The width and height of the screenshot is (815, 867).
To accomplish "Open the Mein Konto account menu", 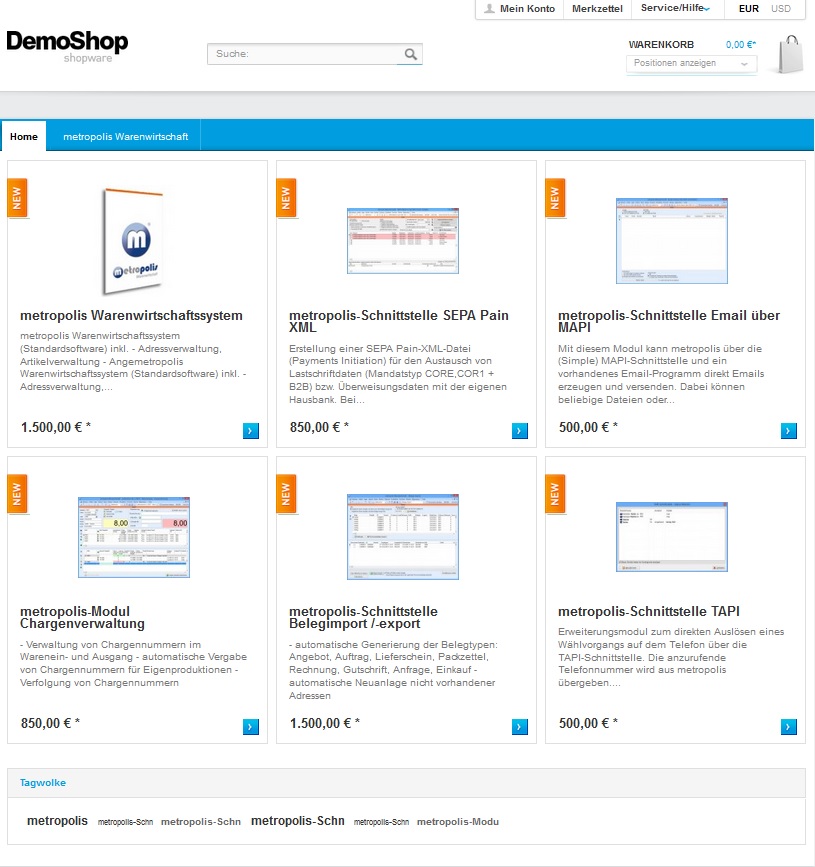I will click(x=519, y=9).
